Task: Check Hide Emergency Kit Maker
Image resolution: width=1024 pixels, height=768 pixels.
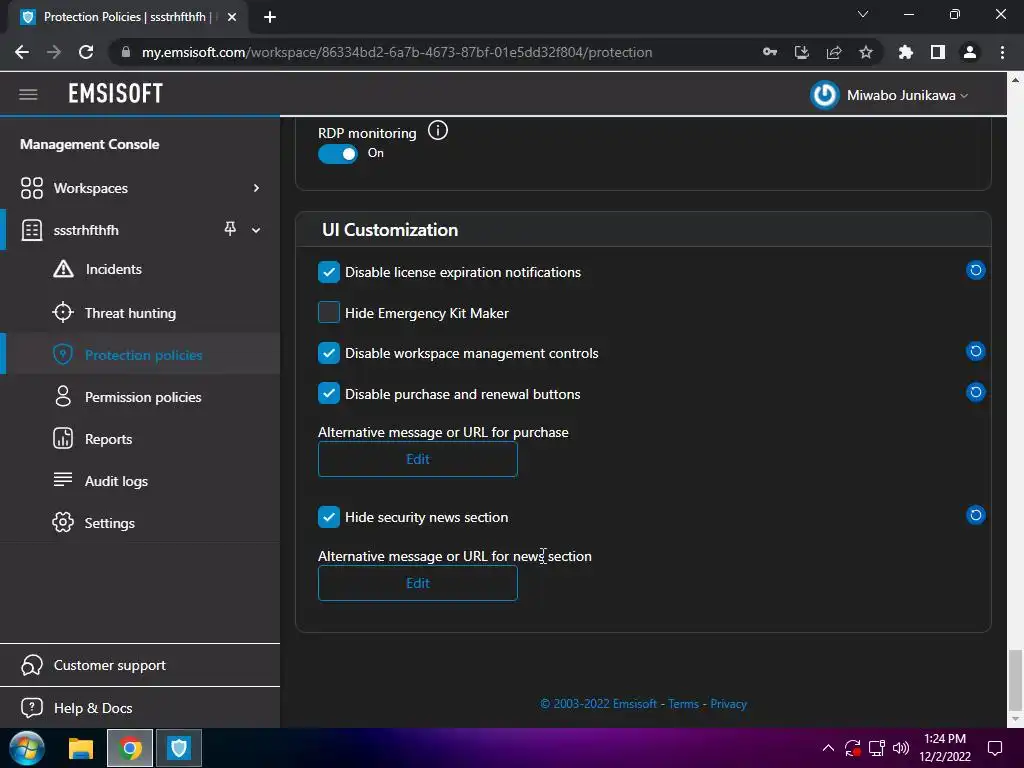Action: [x=328, y=312]
